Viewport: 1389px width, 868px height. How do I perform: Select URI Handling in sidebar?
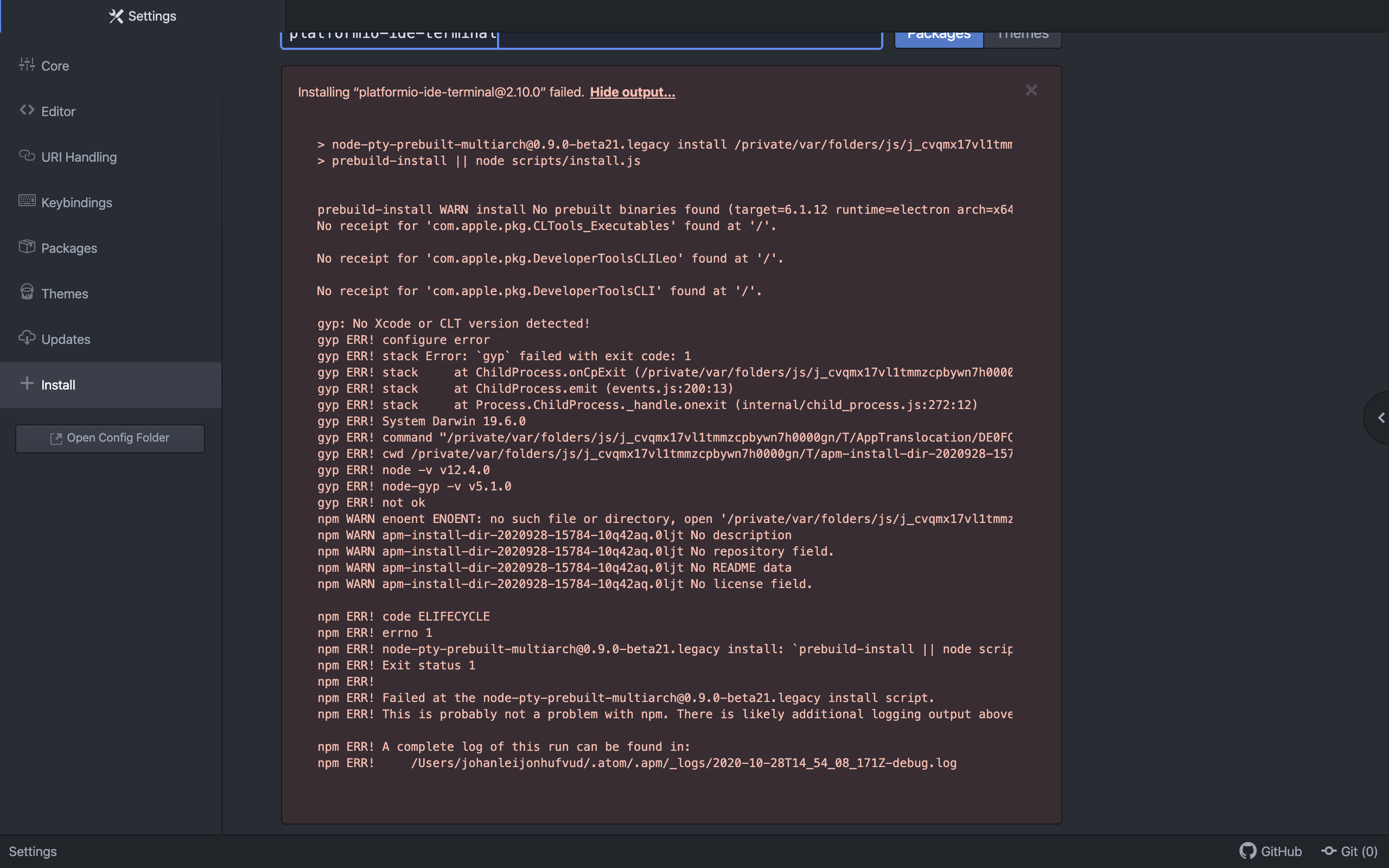pos(111,157)
